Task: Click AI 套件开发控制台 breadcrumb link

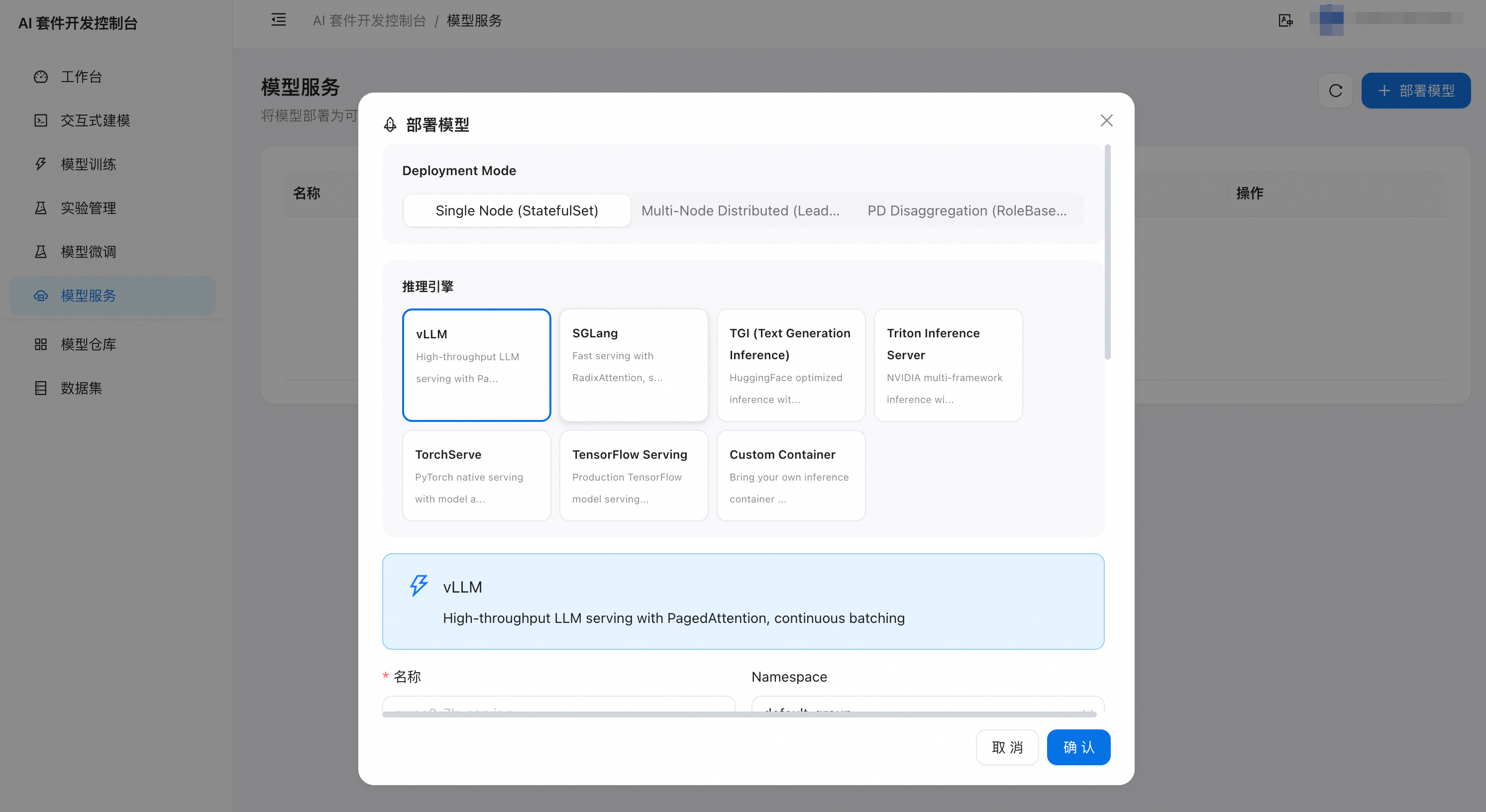Action: (369, 21)
